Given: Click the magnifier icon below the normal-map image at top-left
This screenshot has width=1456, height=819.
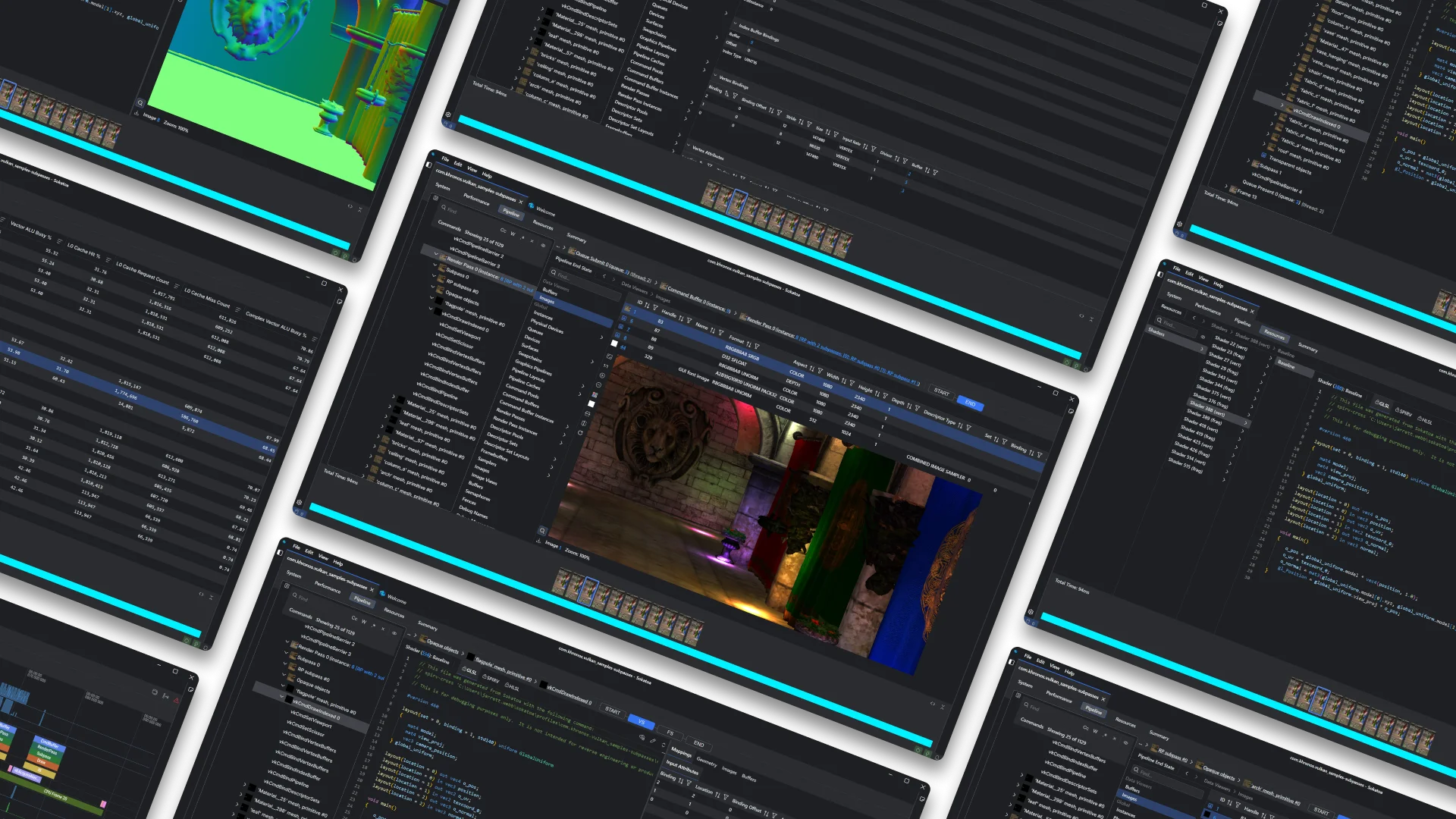Looking at the screenshot, I should click(140, 102).
